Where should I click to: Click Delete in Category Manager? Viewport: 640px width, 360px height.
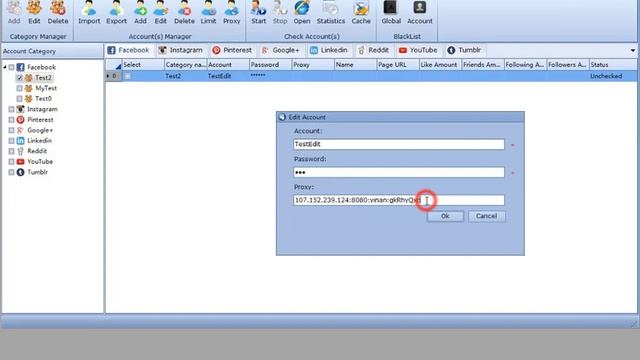tap(58, 12)
